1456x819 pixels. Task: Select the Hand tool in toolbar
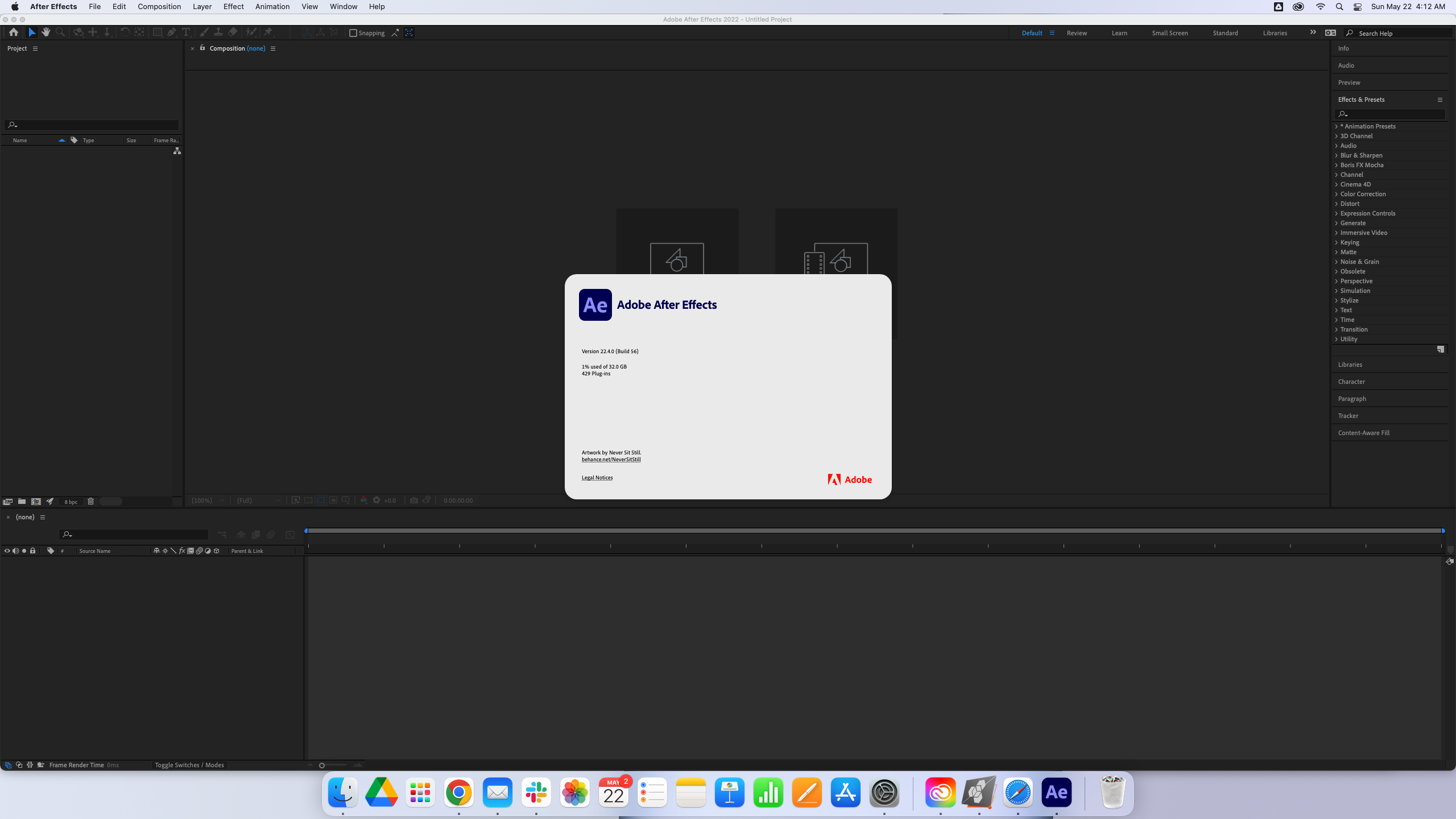click(x=45, y=32)
